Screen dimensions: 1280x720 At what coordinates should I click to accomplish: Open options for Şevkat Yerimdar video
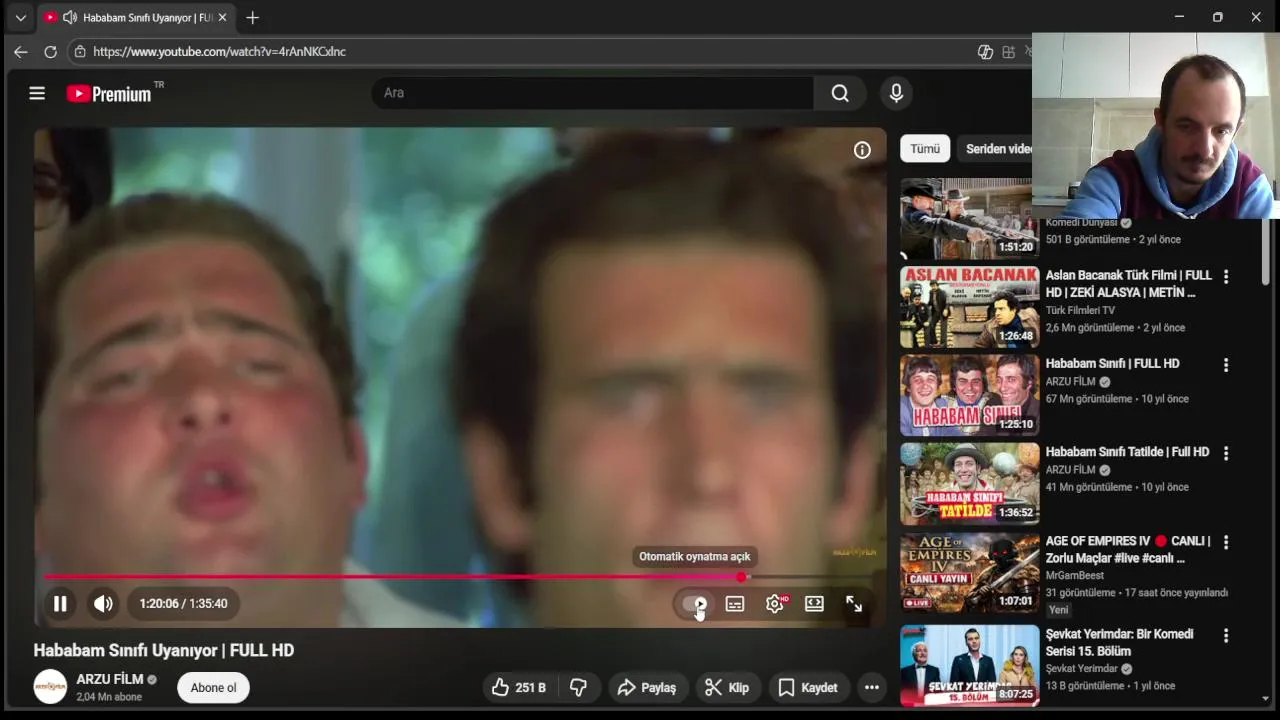pos(1226,636)
